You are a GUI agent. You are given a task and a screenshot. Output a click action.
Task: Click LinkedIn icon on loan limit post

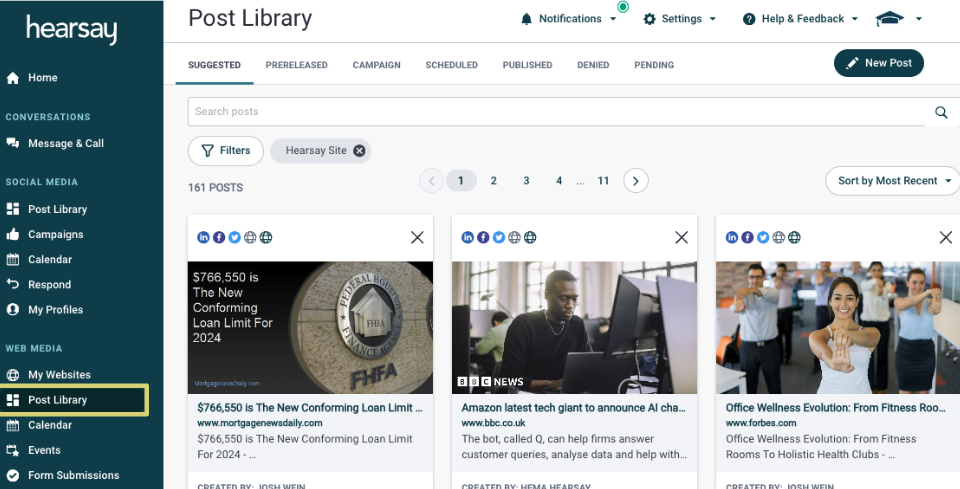[203, 237]
